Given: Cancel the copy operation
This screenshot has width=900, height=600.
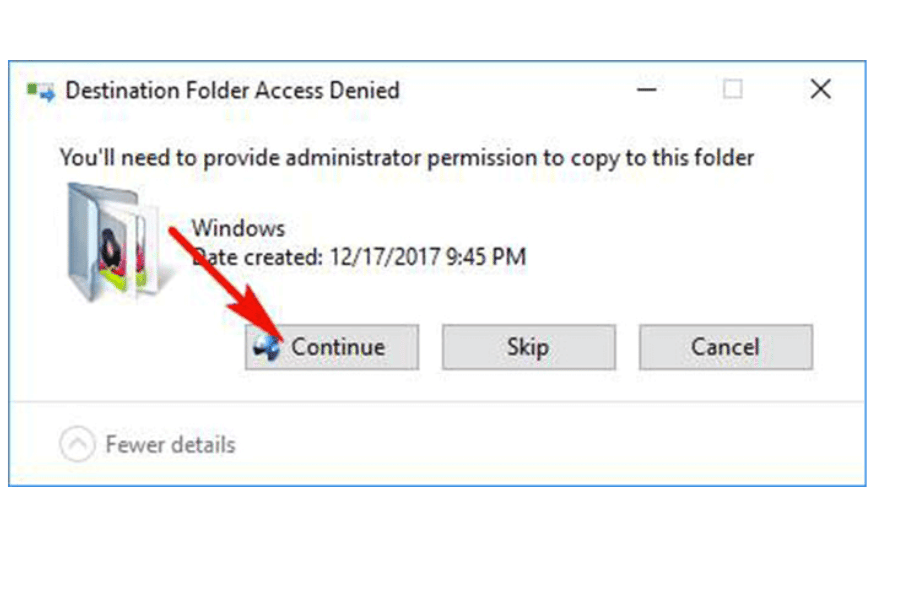Looking at the screenshot, I should [x=725, y=347].
